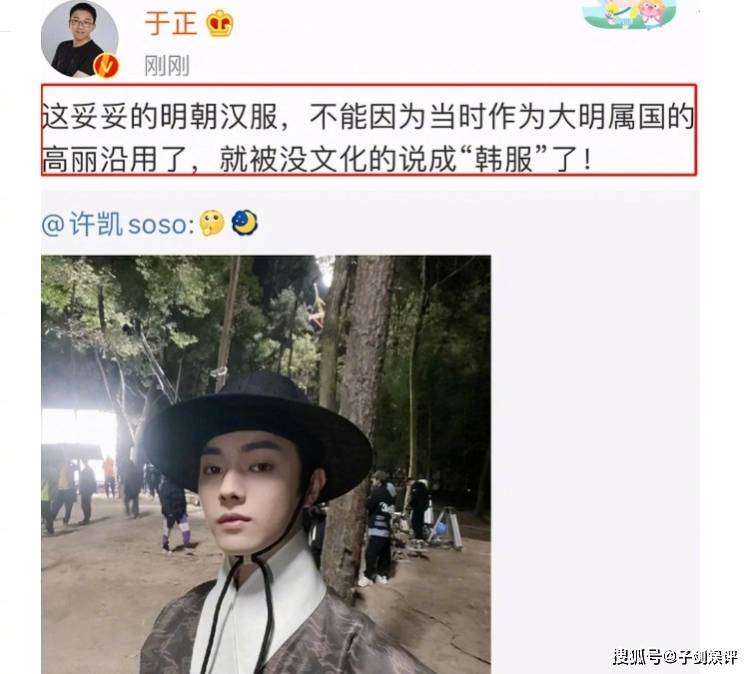Open the 于正 username link
The height and width of the screenshot is (674, 752).
pos(171,23)
